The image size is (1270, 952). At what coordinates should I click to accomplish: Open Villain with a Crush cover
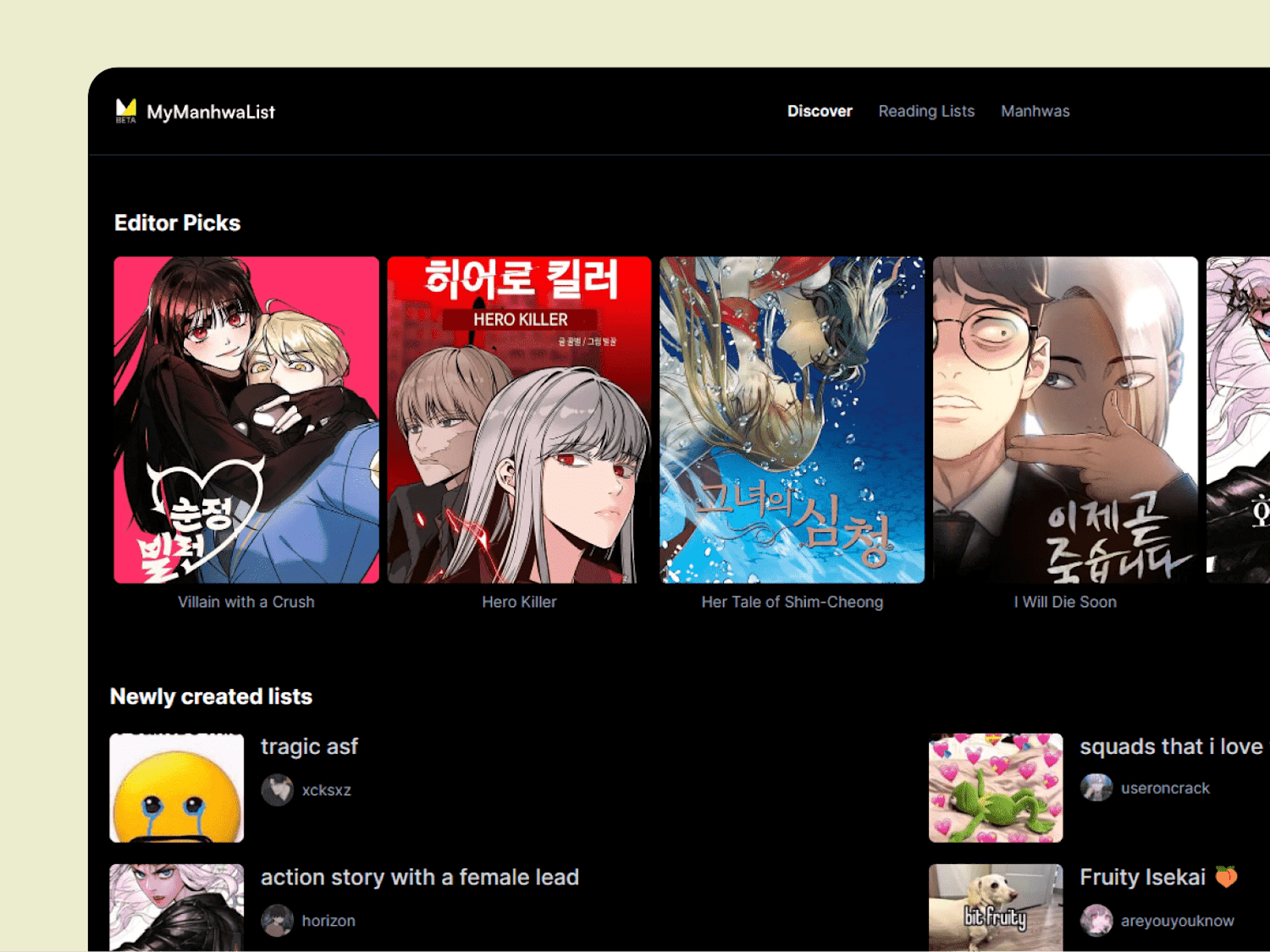pyautogui.click(x=246, y=420)
